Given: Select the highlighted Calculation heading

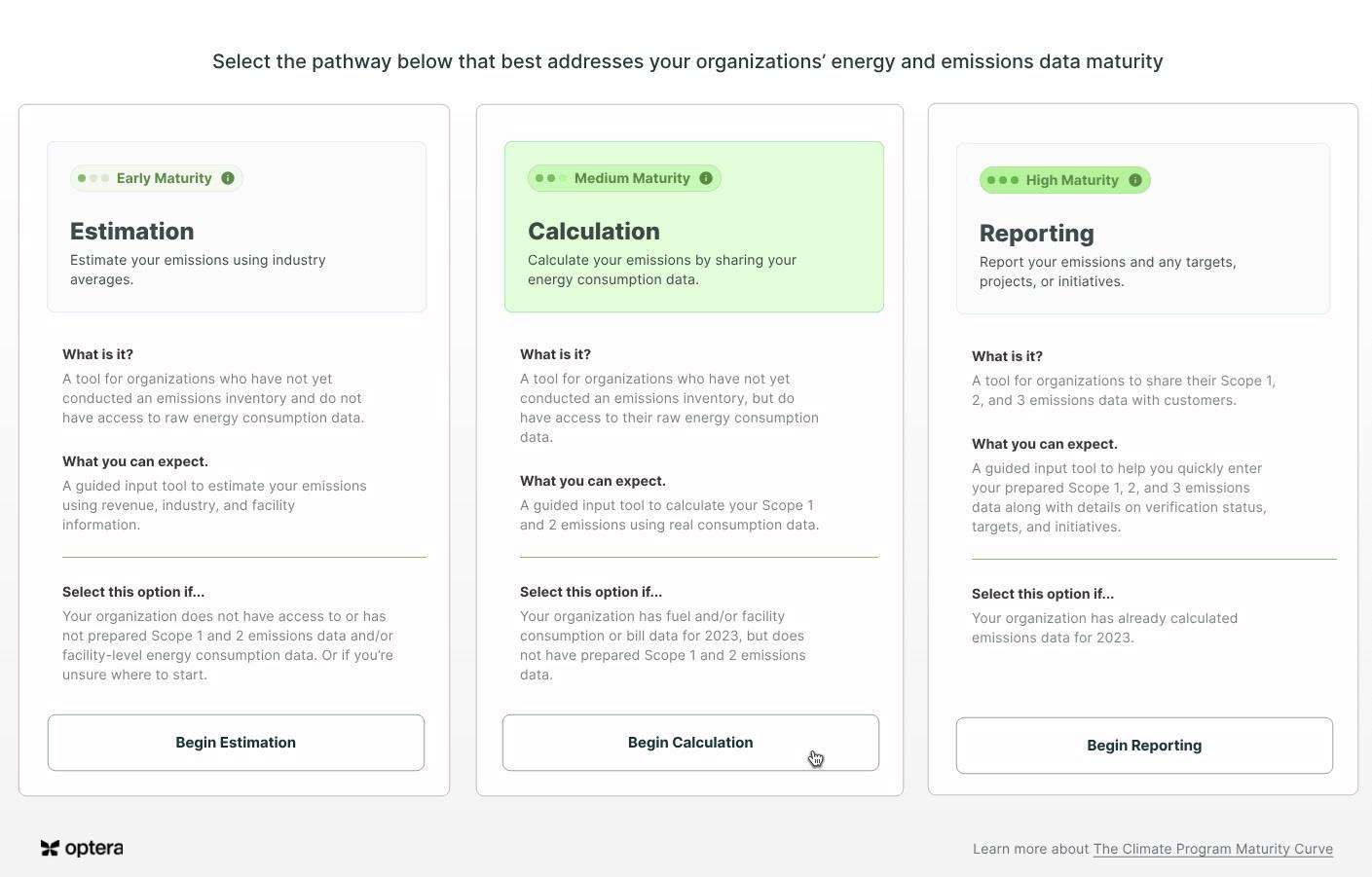Looking at the screenshot, I should point(594,232).
